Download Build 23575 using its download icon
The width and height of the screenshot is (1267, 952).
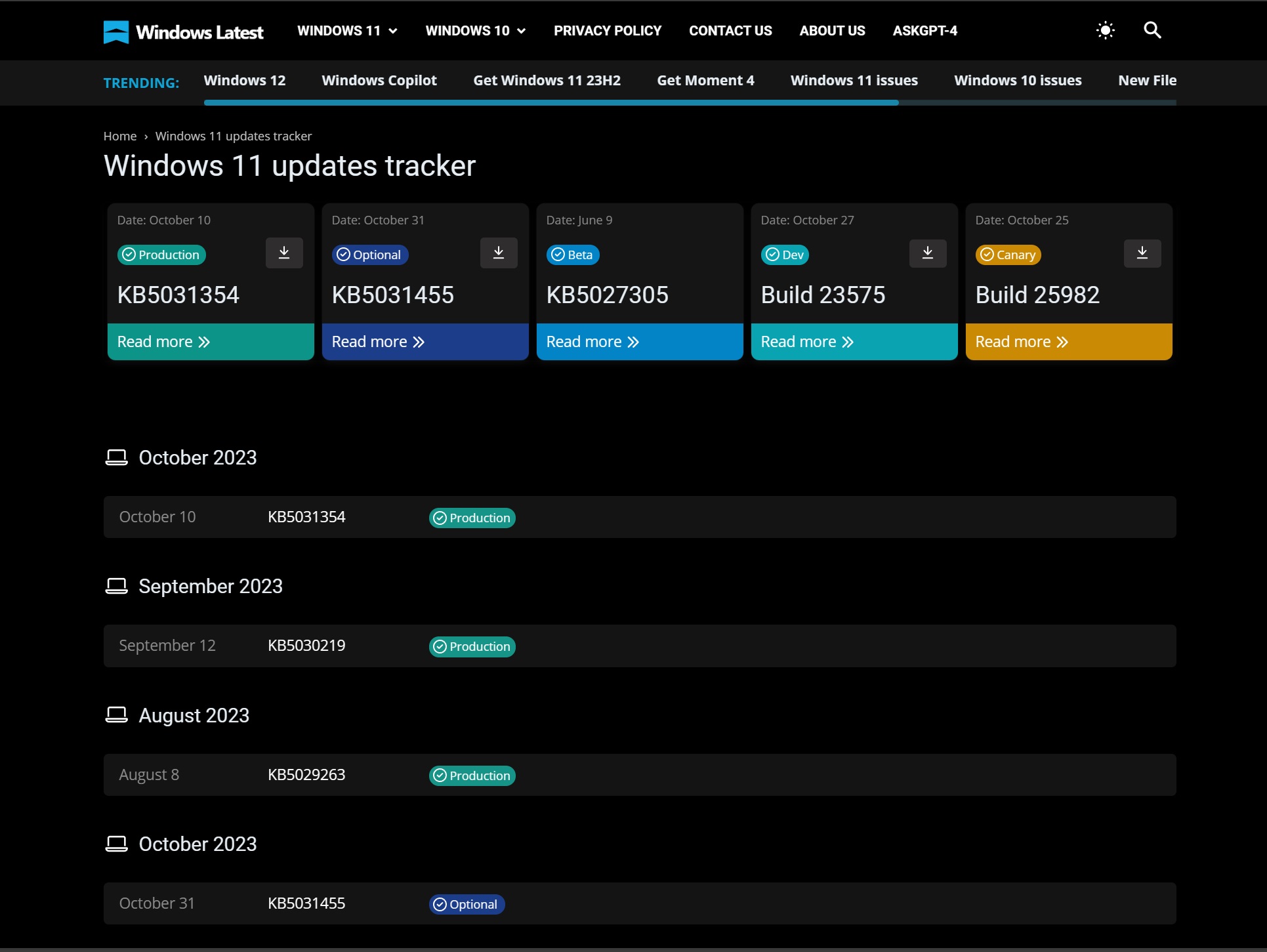coord(928,253)
